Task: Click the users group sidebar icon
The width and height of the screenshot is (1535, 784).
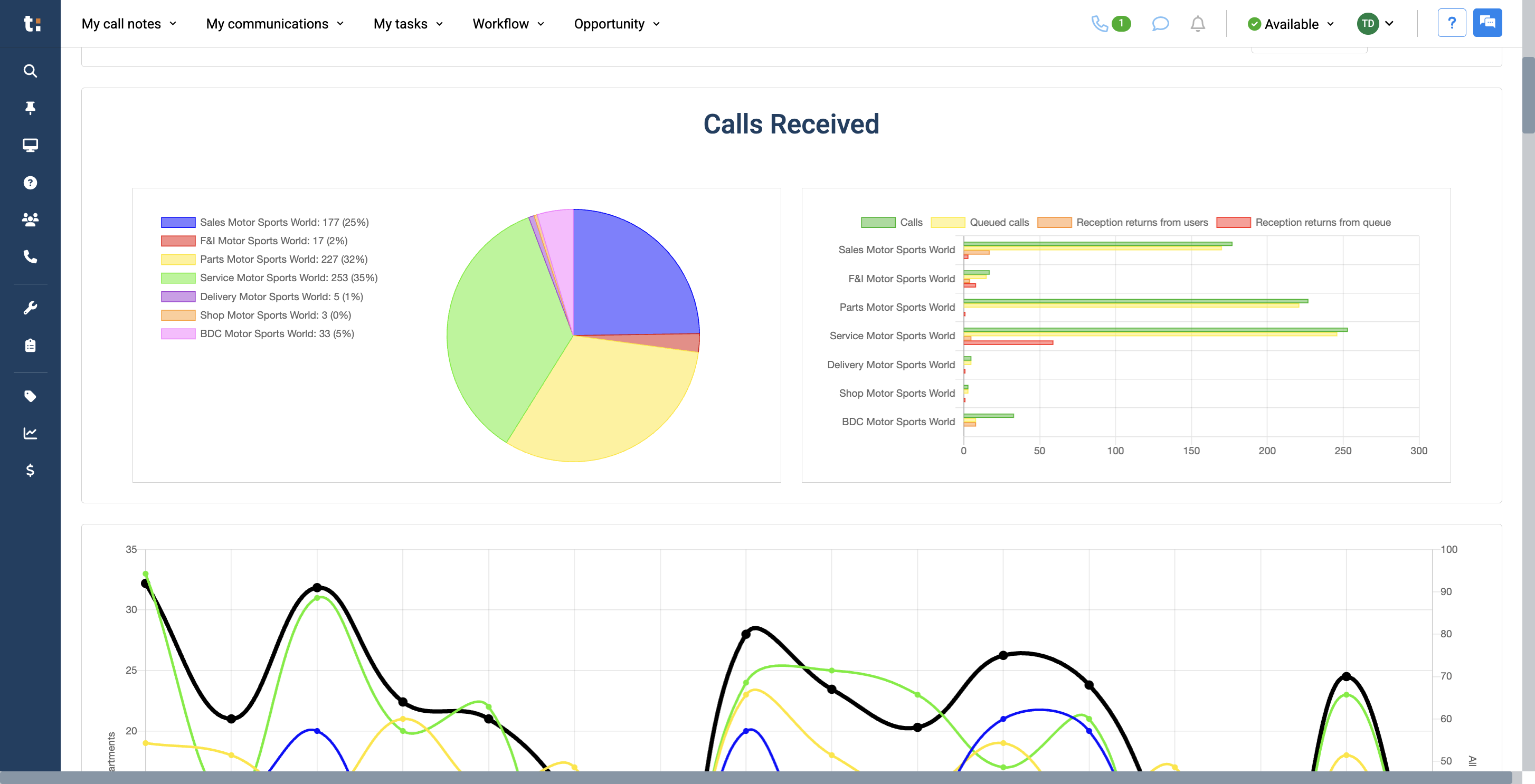Action: pyautogui.click(x=30, y=219)
